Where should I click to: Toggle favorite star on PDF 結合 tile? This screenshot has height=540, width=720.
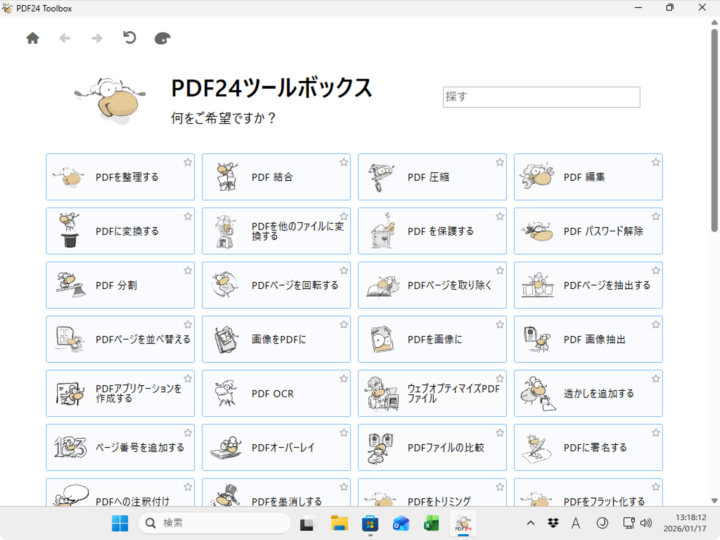(343, 162)
